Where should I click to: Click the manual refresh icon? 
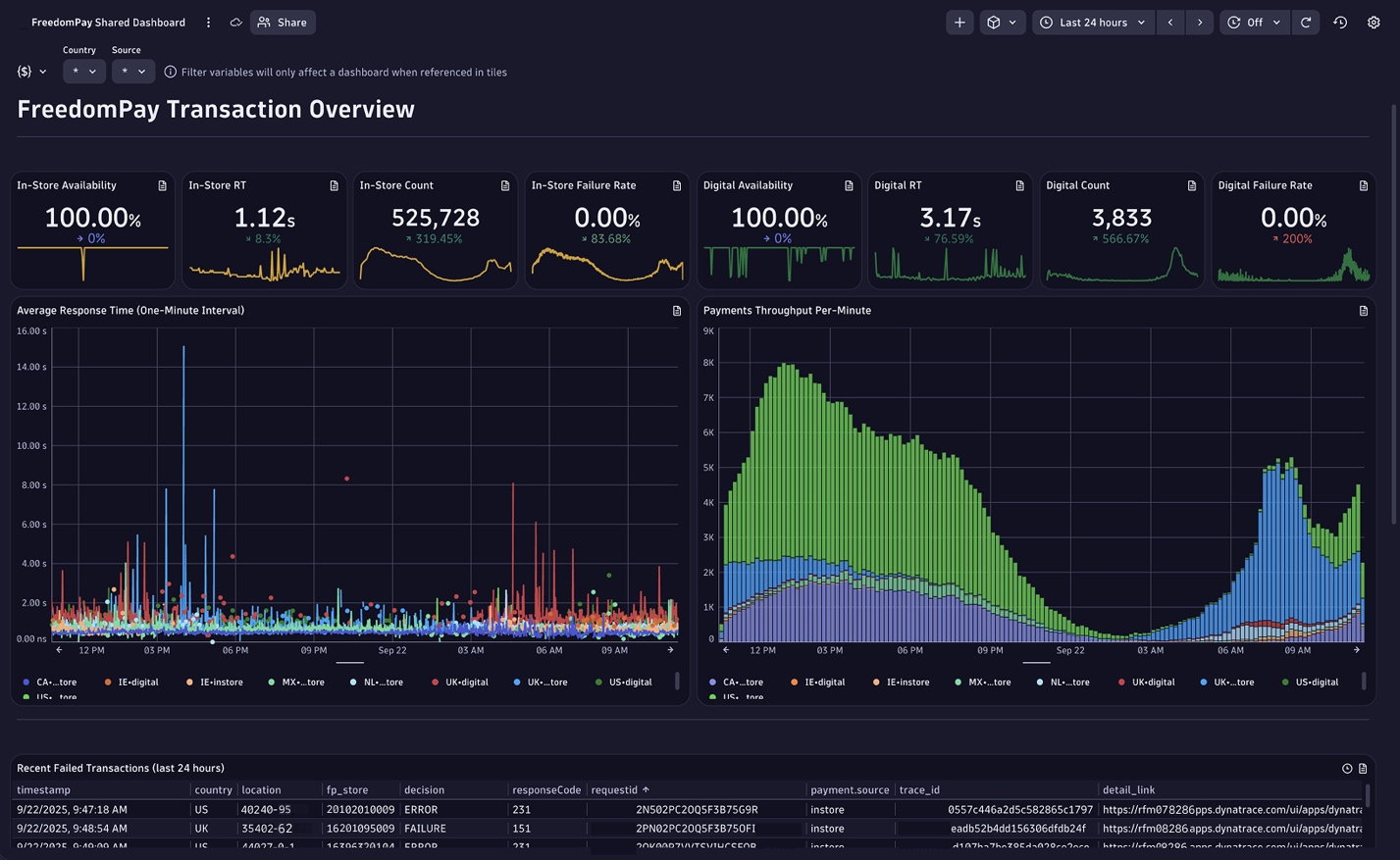click(x=1306, y=23)
